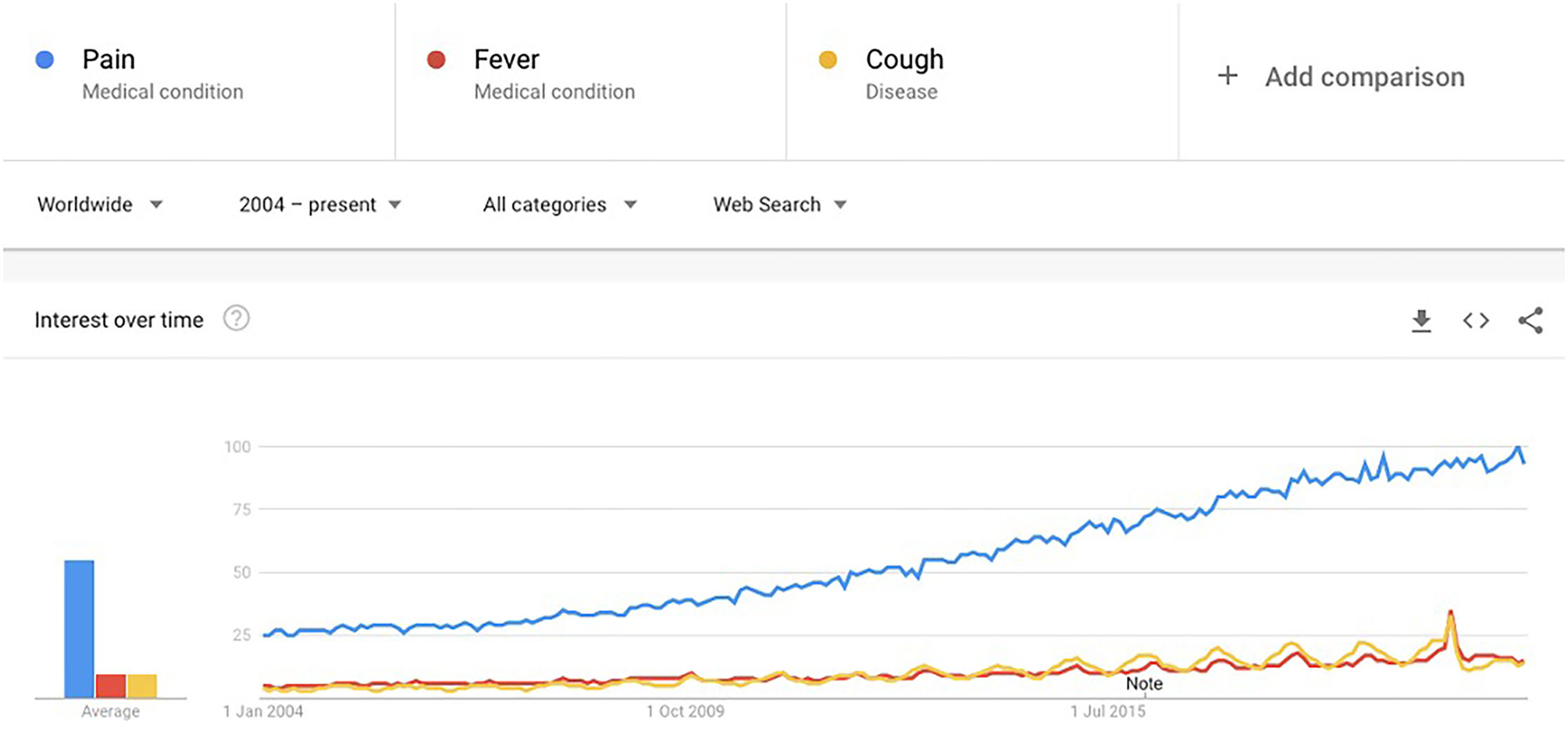Open the Worldwide region dropdown
This screenshot has width=1568, height=735.
point(100,205)
